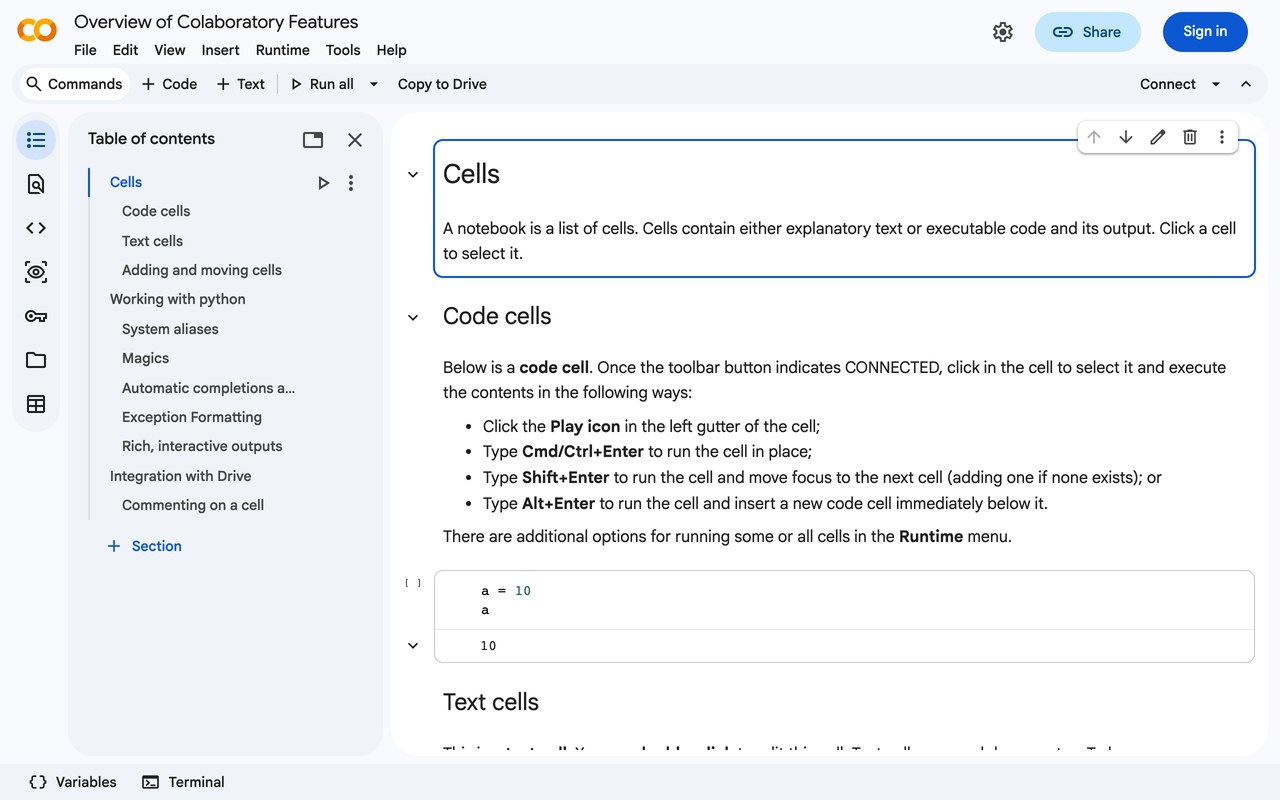Go to System aliases entry
The width and height of the screenshot is (1280, 800).
[170, 329]
